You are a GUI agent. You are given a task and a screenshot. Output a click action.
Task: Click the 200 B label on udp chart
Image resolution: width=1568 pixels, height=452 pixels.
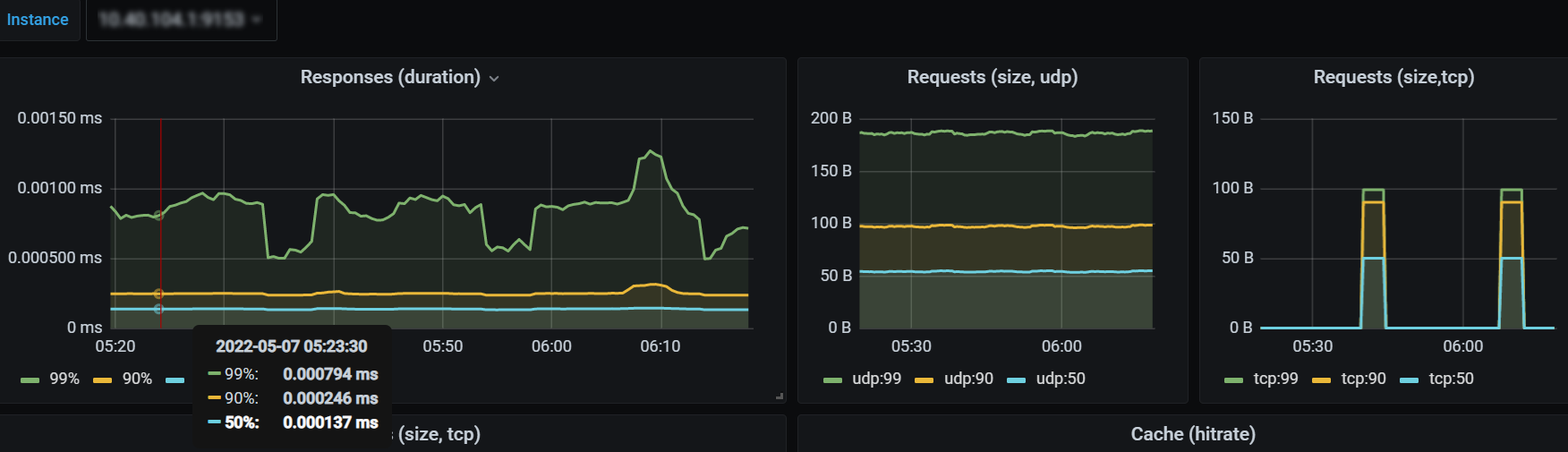coord(831,118)
